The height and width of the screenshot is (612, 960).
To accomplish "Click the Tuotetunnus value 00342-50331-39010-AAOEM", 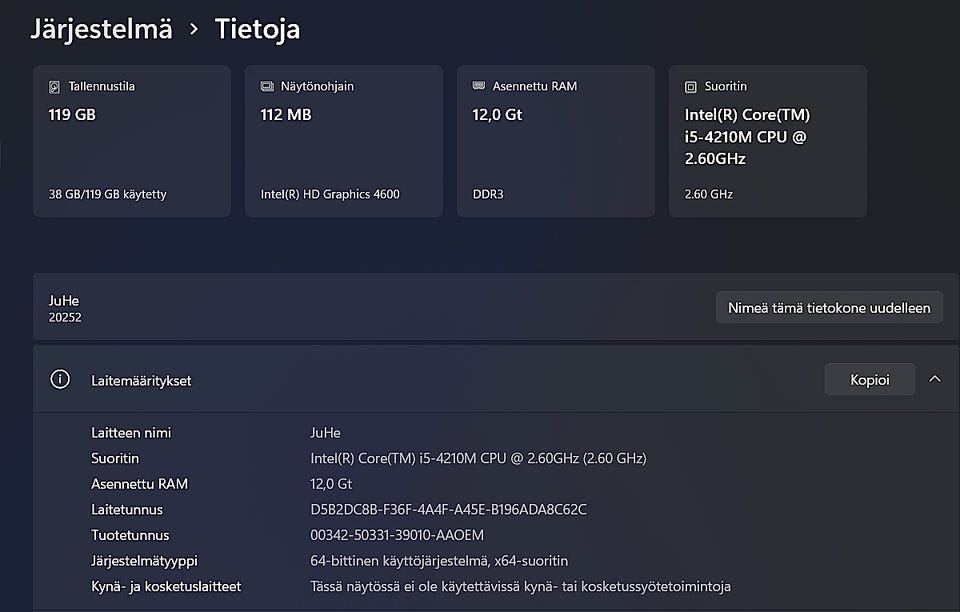I will coord(397,535).
